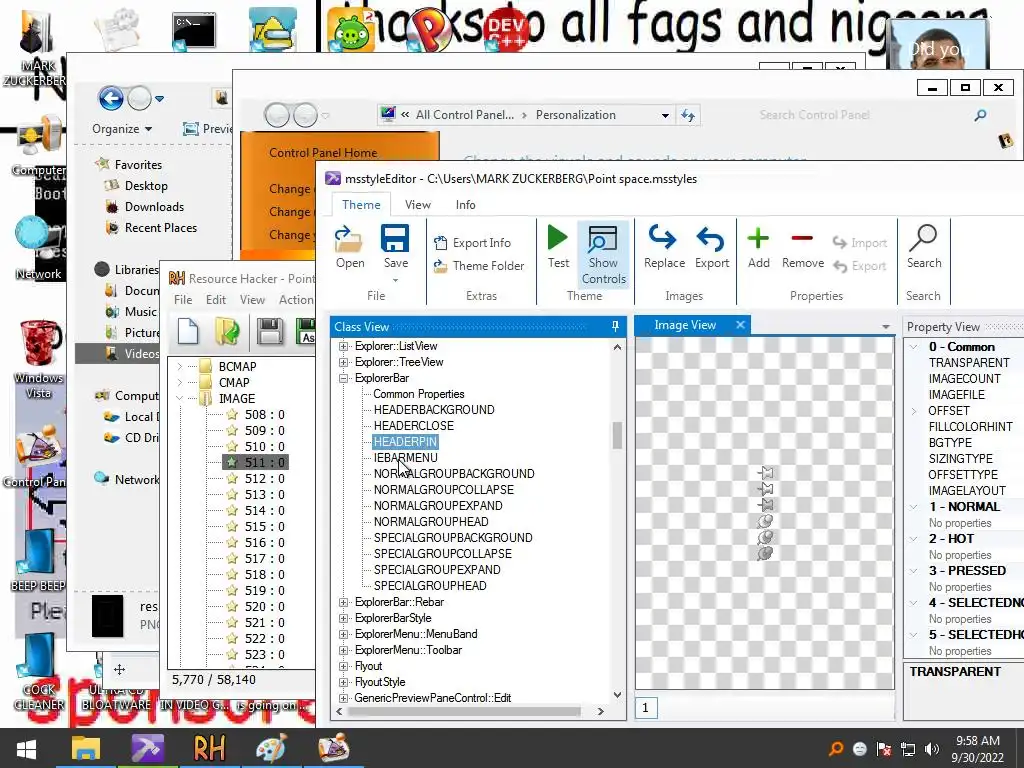The height and width of the screenshot is (768, 1024).
Task: Expand the ExplorerBar::Rebar class node
Action: [344, 602]
